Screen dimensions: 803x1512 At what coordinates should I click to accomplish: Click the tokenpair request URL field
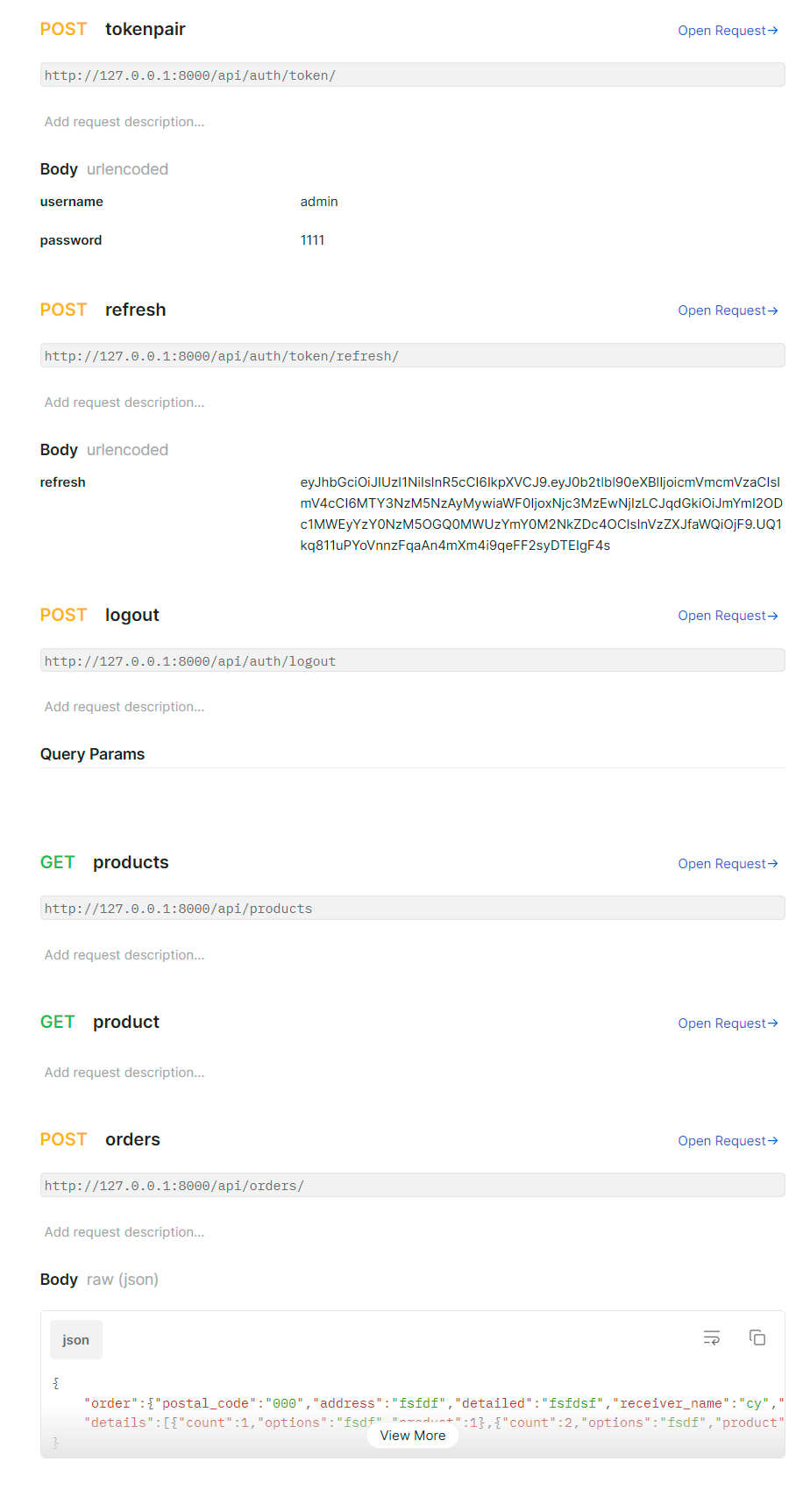click(x=413, y=75)
